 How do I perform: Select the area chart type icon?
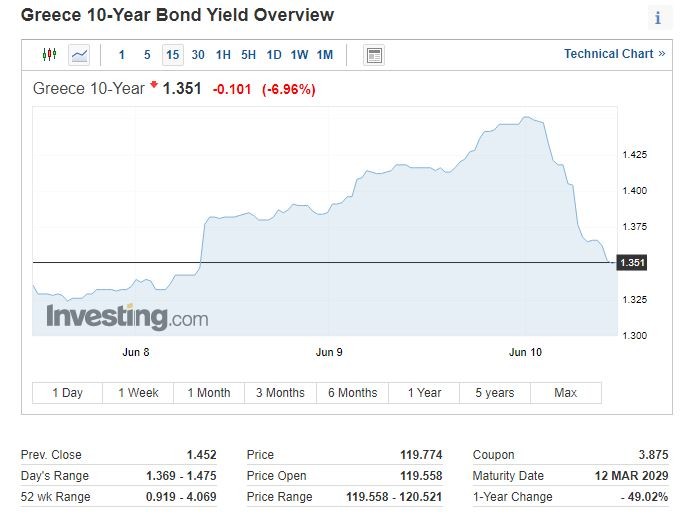click(79, 55)
